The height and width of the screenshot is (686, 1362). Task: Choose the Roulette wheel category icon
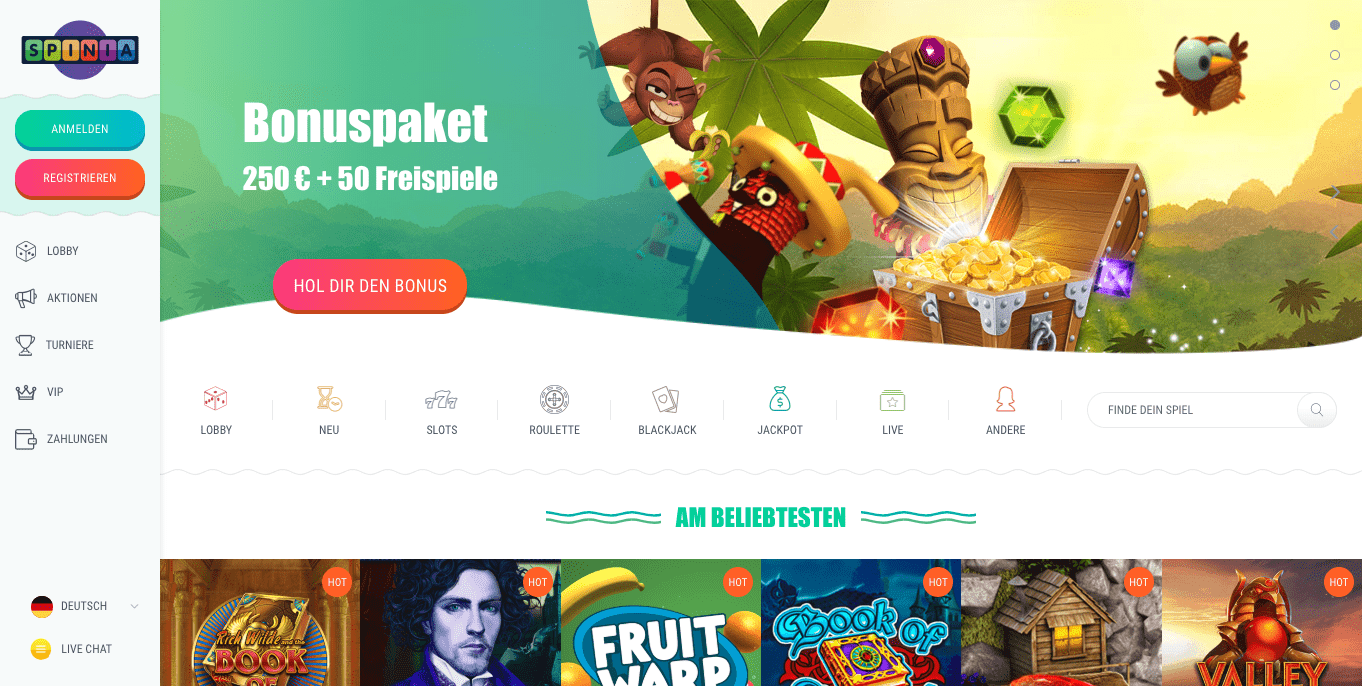pos(554,400)
